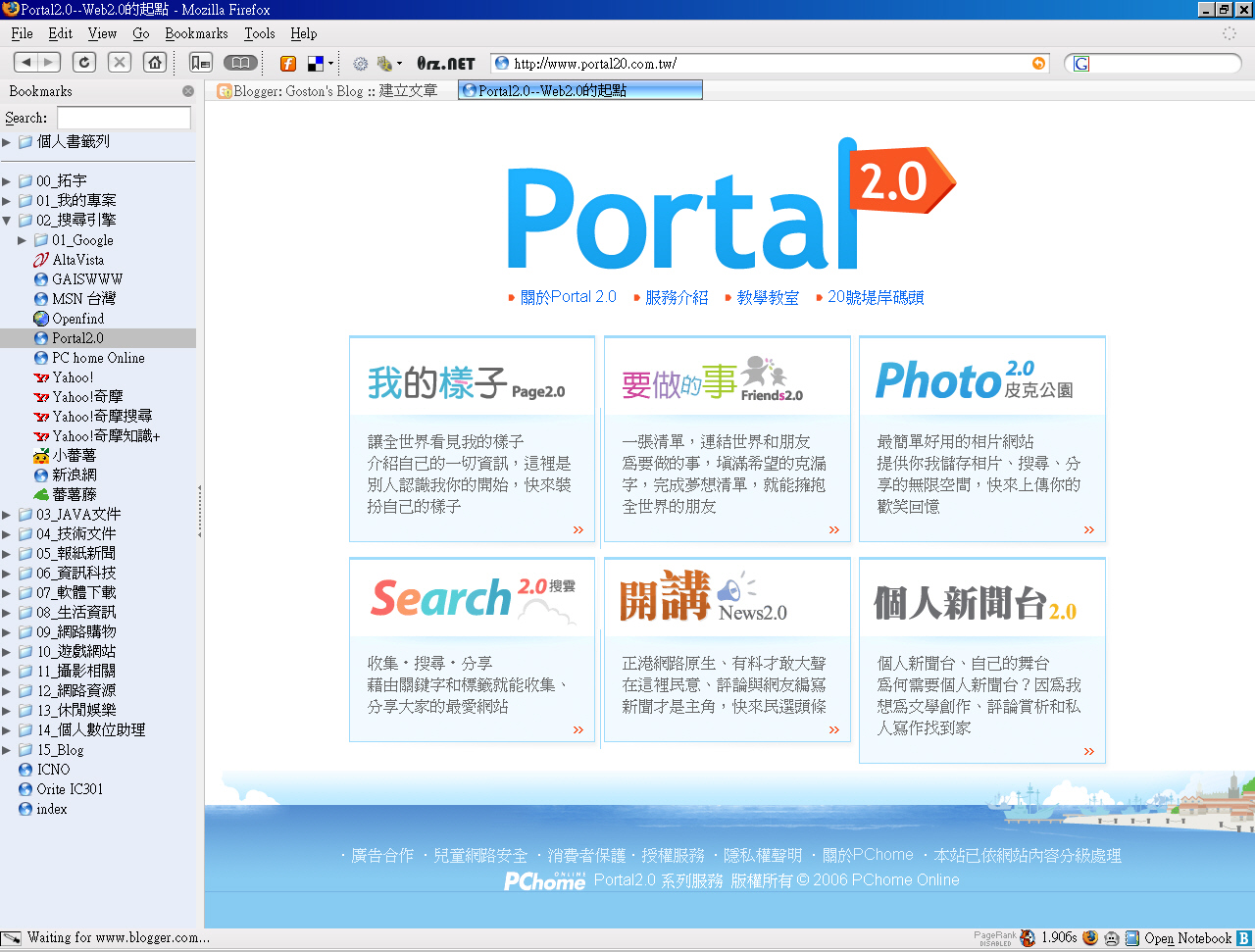This screenshot has height=952, width=1255.
Task: Stop loading the page
Action: point(120,63)
